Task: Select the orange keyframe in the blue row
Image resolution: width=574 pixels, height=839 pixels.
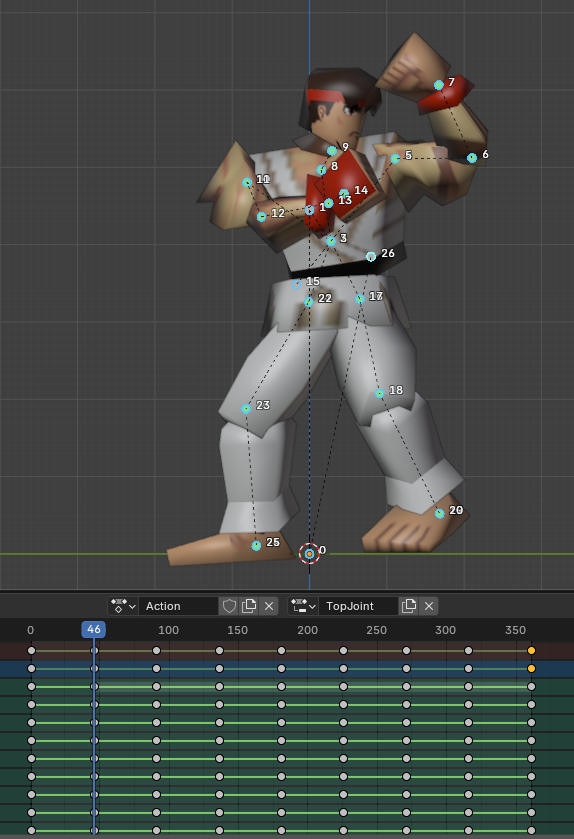Action: pos(531,668)
